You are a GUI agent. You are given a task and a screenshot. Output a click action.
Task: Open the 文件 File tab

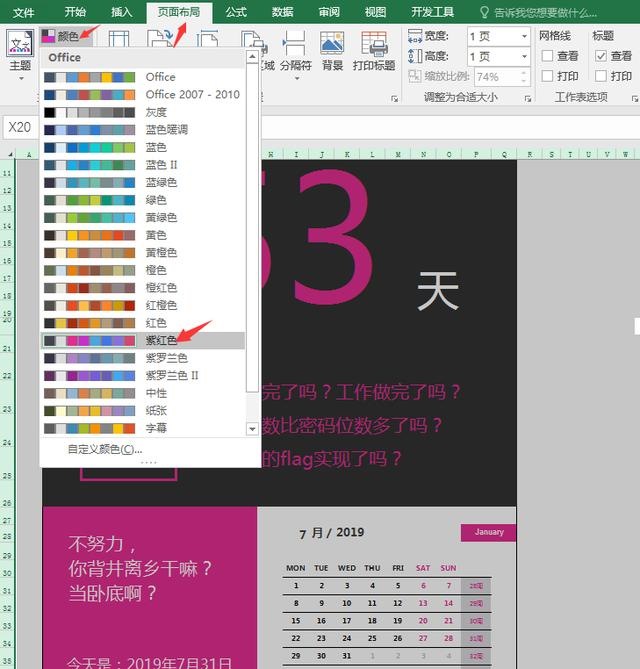pos(23,12)
